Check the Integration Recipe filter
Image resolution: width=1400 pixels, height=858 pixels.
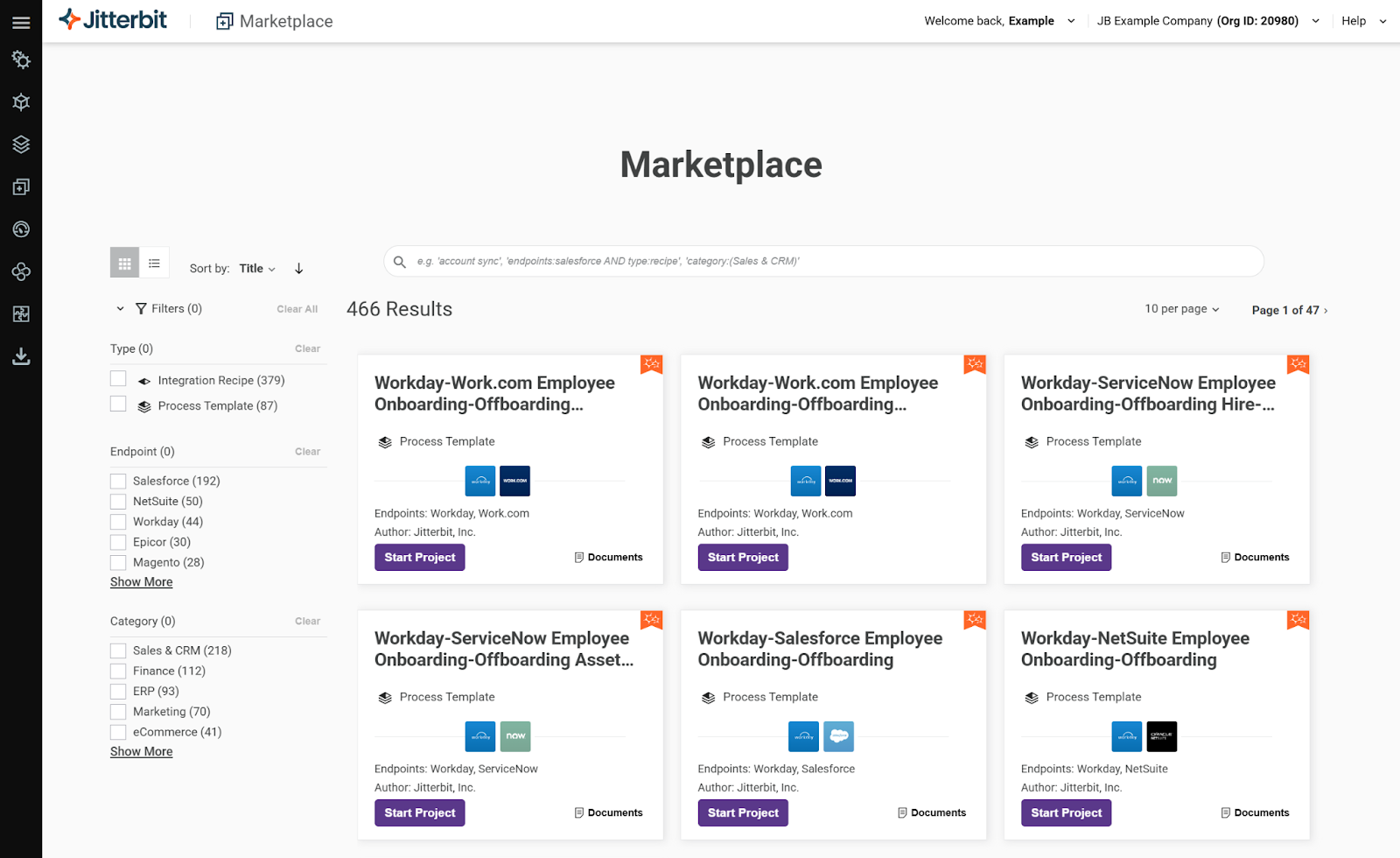(118, 379)
